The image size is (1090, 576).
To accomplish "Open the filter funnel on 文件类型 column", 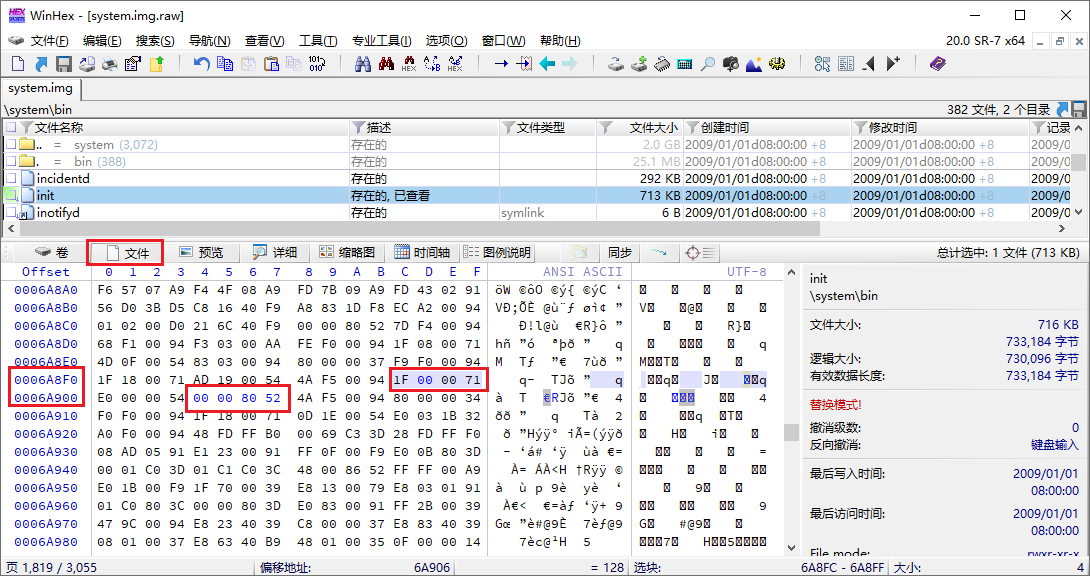I will point(510,128).
